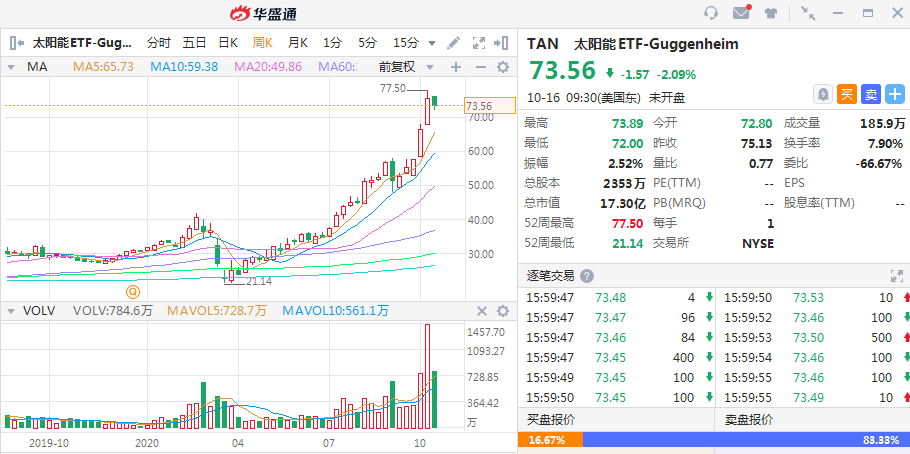Click the 52-week low value 21.14
Viewport: 910px width, 454px height.
click(x=627, y=243)
